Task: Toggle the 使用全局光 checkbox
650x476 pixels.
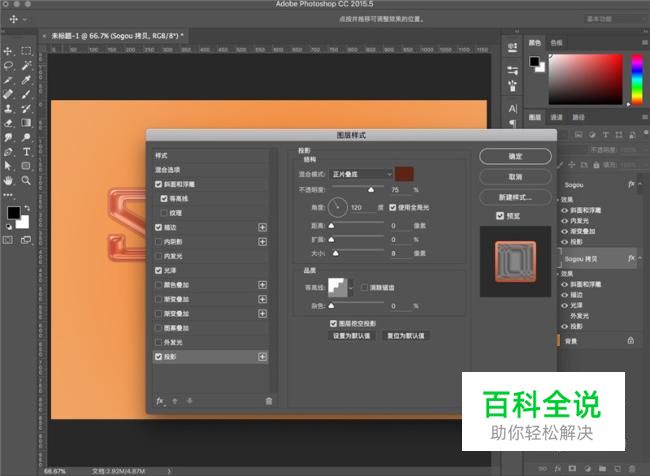Action: point(393,207)
